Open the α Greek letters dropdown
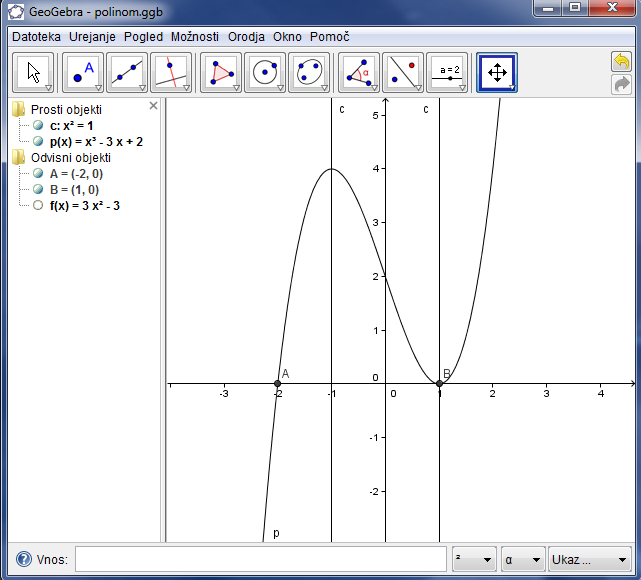This screenshot has height=580, width=641. coord(522,560)
